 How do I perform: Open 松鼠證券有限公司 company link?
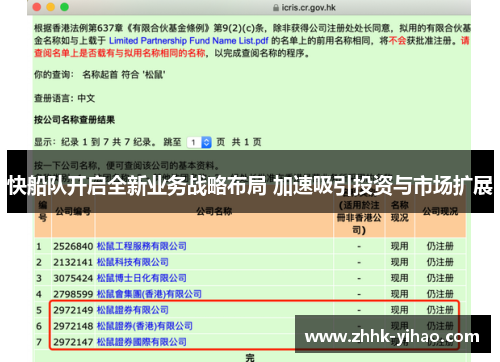coord(132,310)
